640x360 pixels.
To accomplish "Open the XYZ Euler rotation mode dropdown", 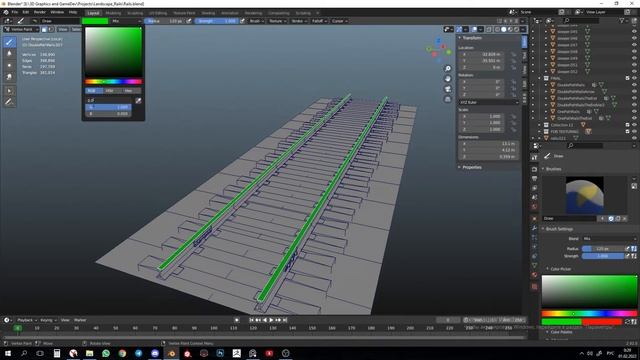I will point(488,102).
